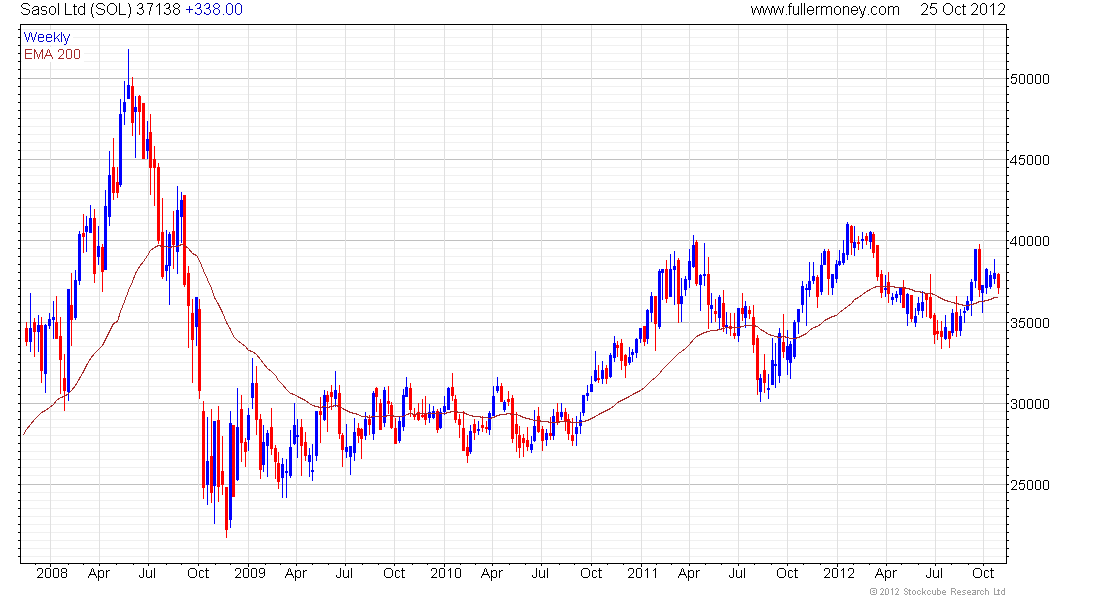Click the 'Sasol Ltd (SOL)' chart title
This screenshot has width=1100, height=600.
pos(77,10)
